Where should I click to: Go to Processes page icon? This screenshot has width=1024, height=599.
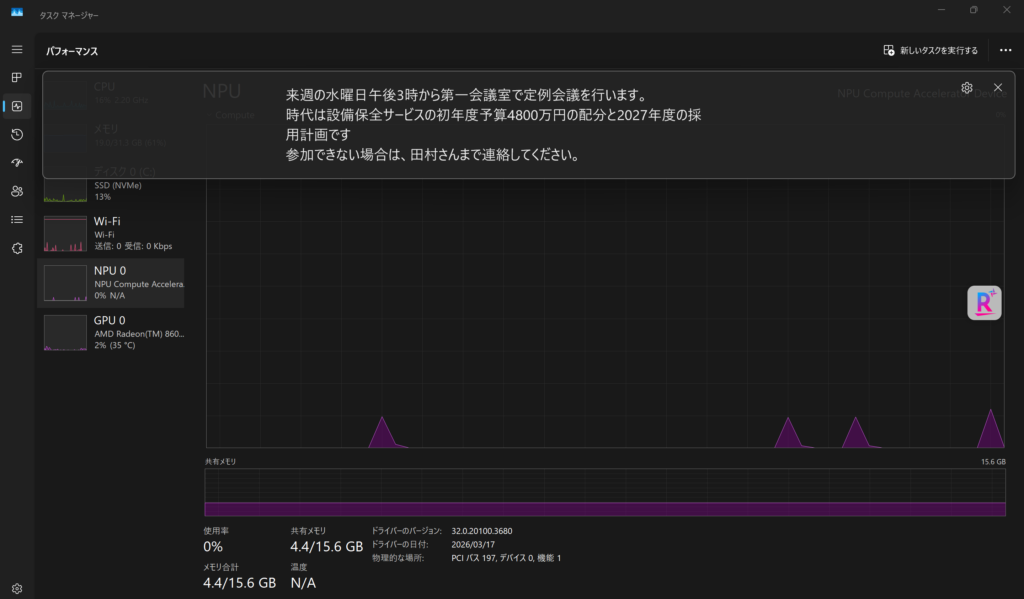[17, 78]
